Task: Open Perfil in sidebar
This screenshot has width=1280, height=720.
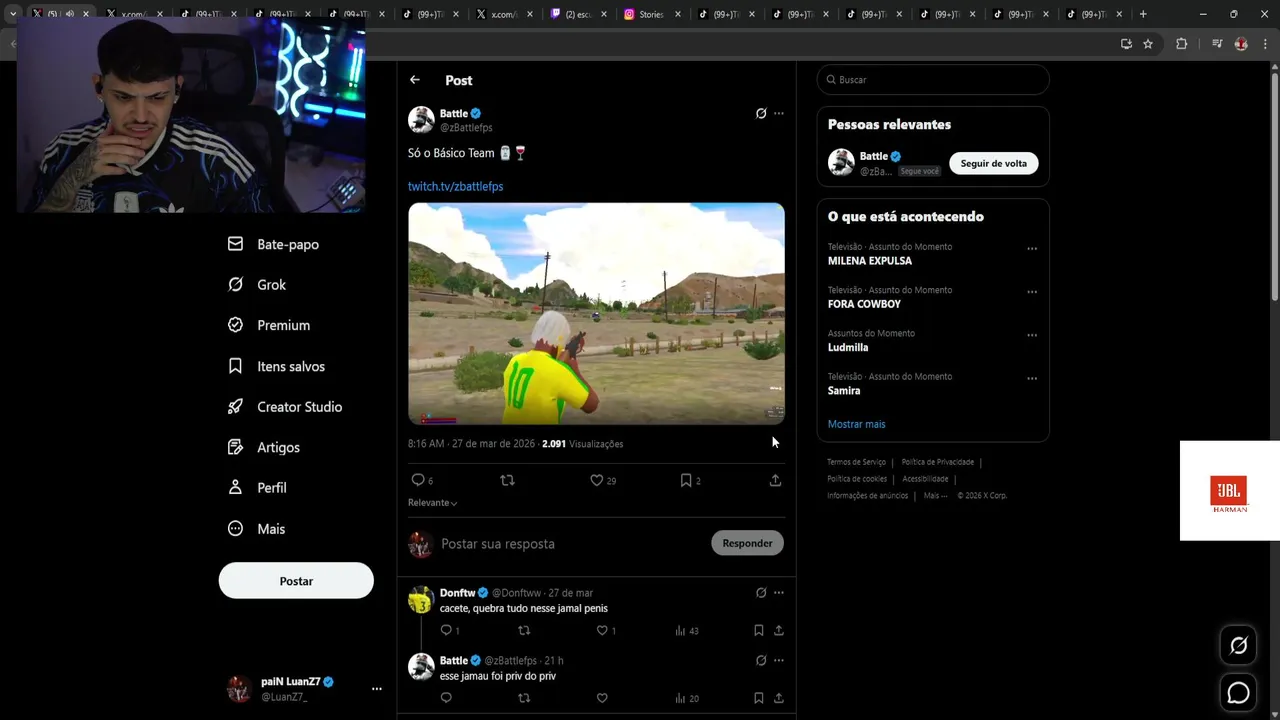Action: pyautogui.click(x=258, y=488)
